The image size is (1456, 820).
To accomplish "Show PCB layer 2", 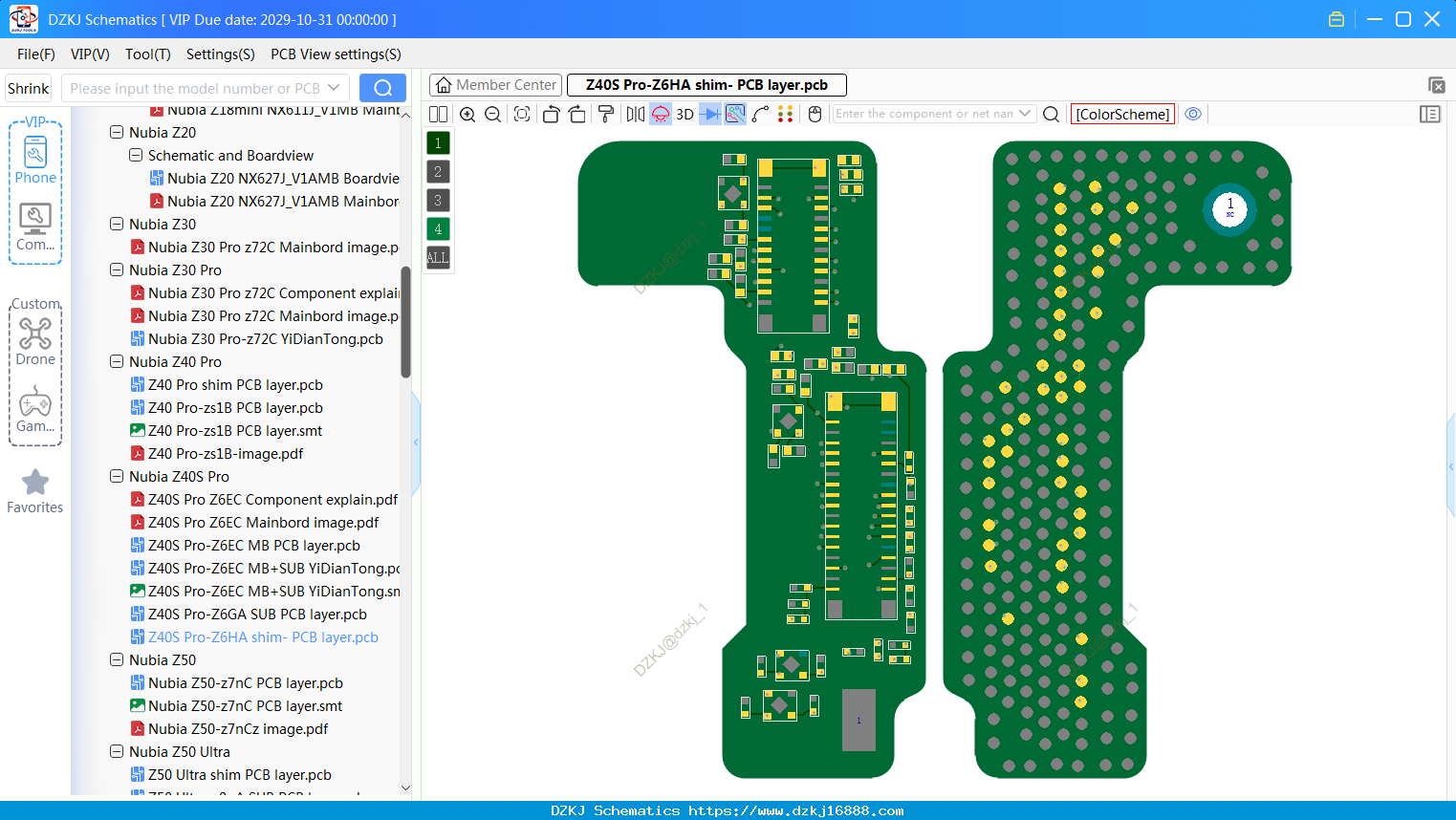I will click(x=438, y=172).
